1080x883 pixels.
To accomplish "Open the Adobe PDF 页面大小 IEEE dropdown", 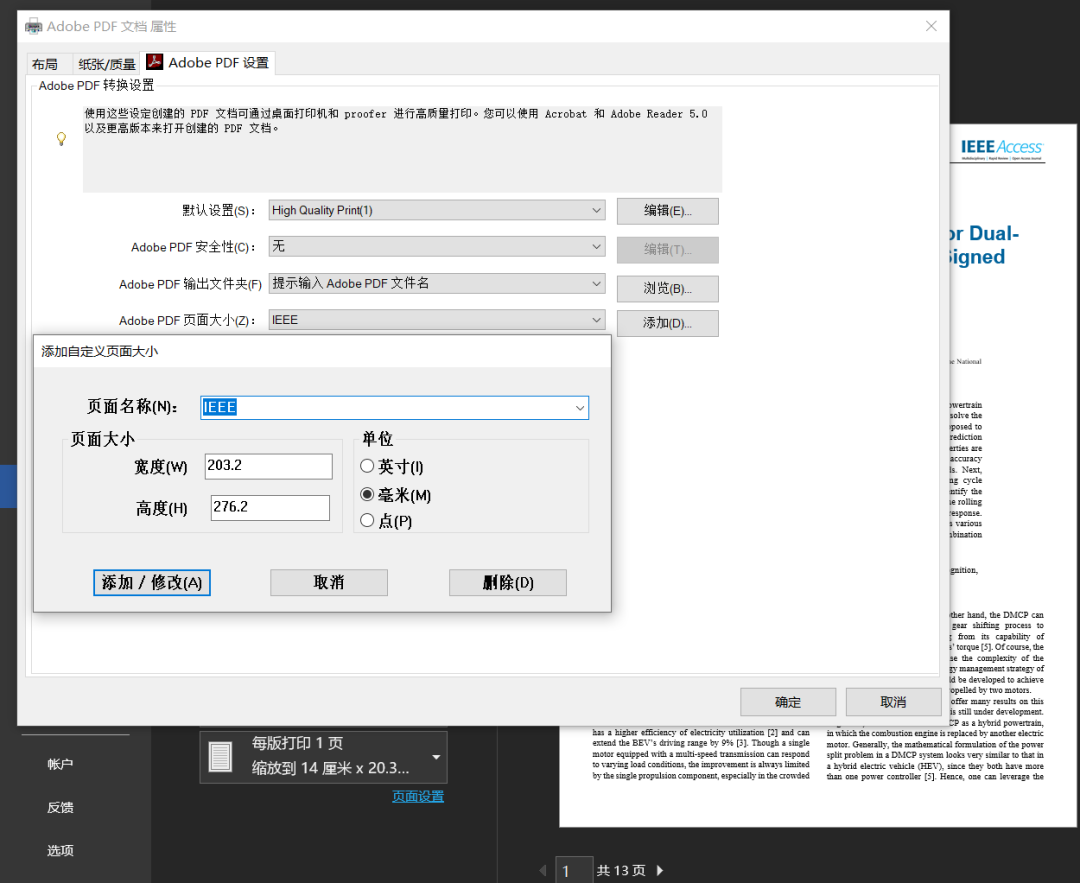I will click(x=437, y=320).
